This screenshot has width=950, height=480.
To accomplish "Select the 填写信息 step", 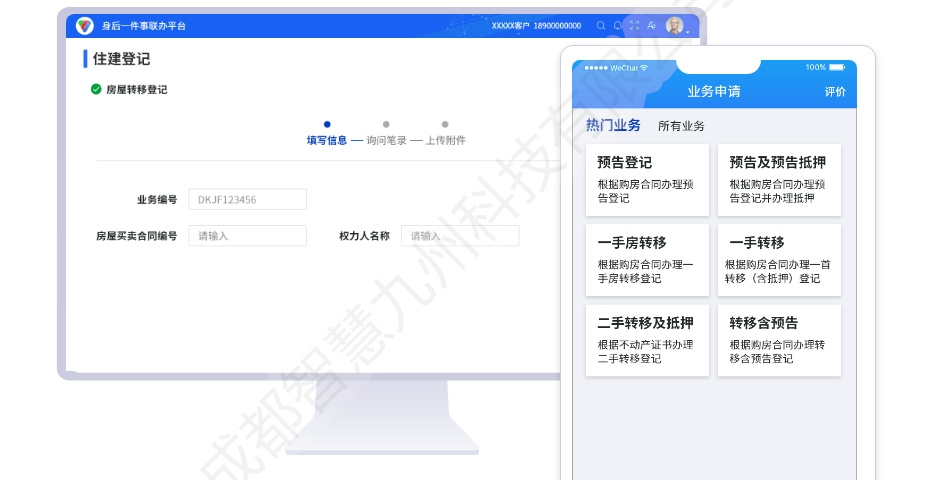I will 327,140.
